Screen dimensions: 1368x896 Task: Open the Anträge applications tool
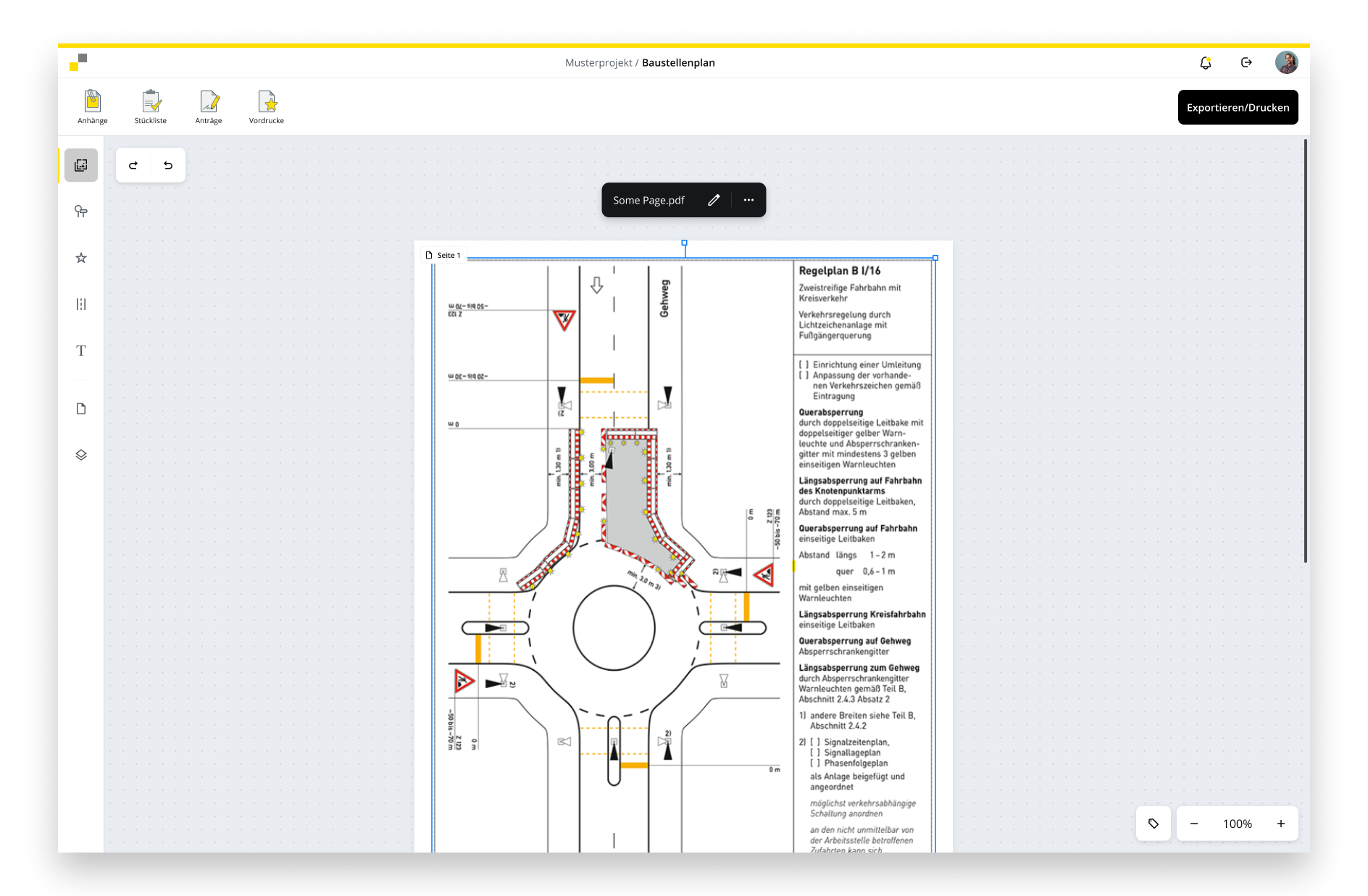(x=209, y=106)
